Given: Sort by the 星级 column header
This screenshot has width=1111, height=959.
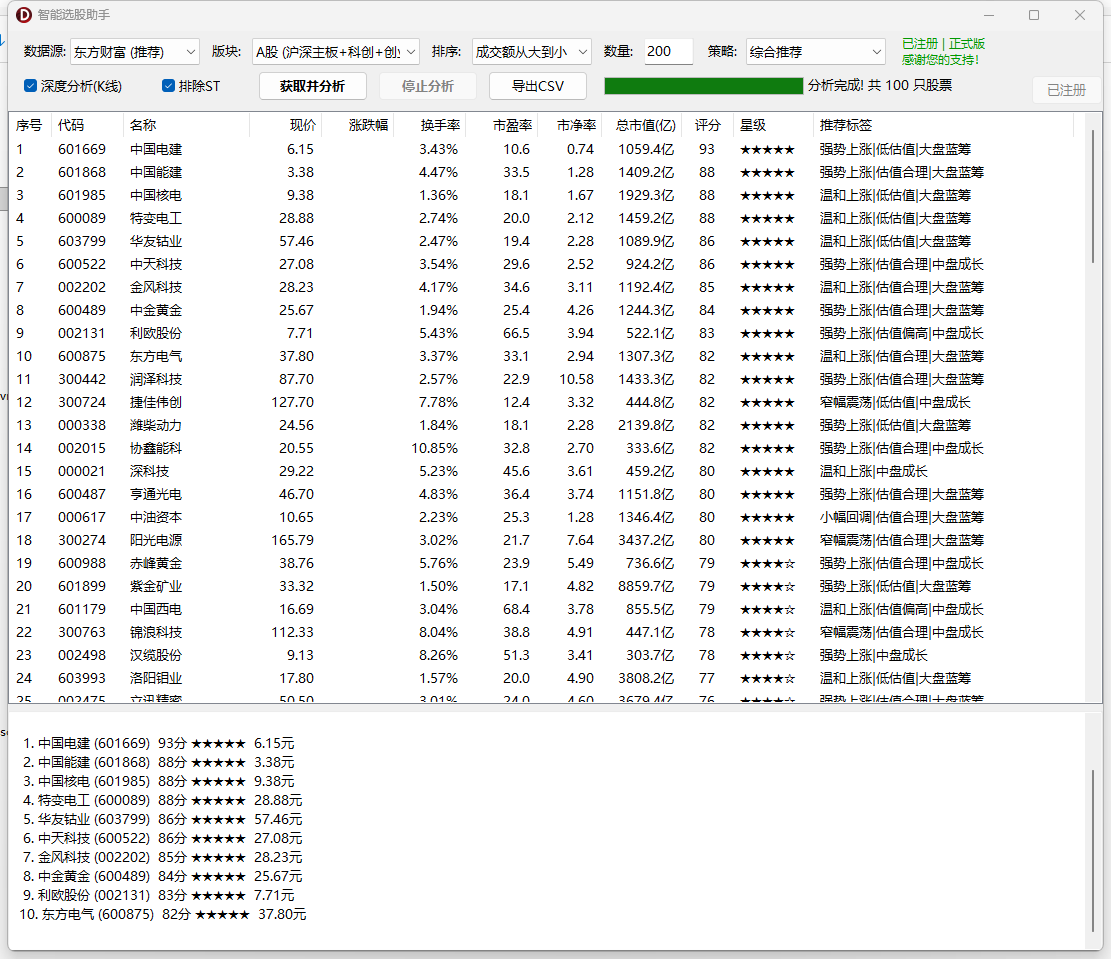Looking at the screenshot, I should coord(773,125).
